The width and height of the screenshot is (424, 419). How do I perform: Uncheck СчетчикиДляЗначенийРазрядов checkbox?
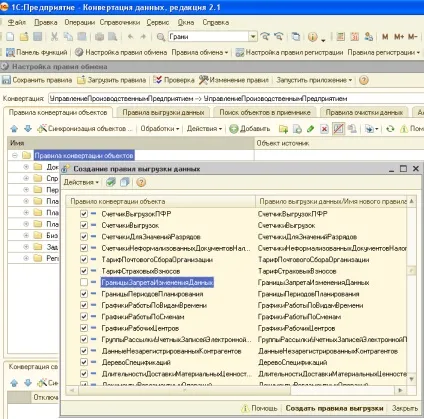(x=84, y=237)
